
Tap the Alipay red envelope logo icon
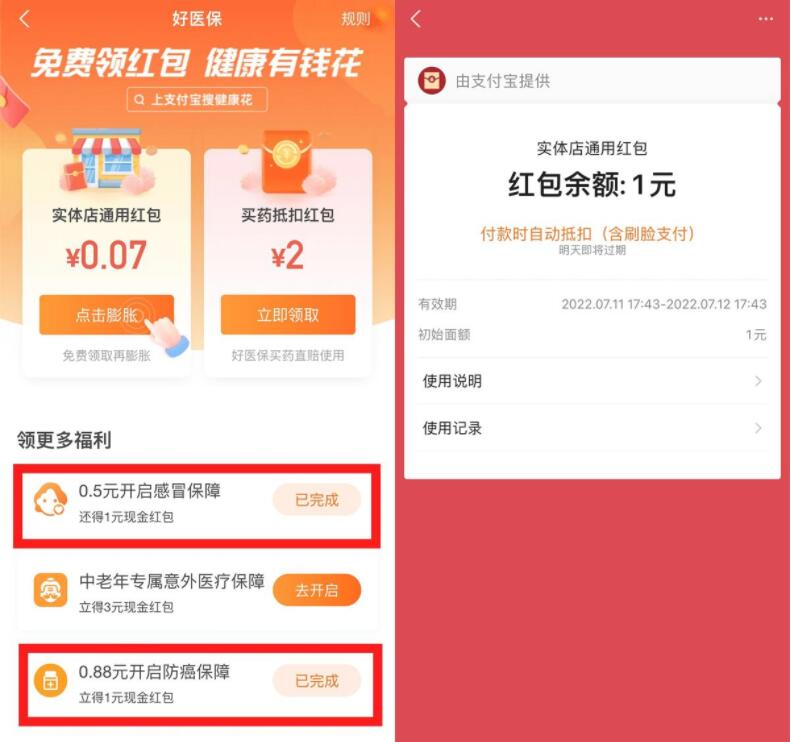[x=432, y=81]
